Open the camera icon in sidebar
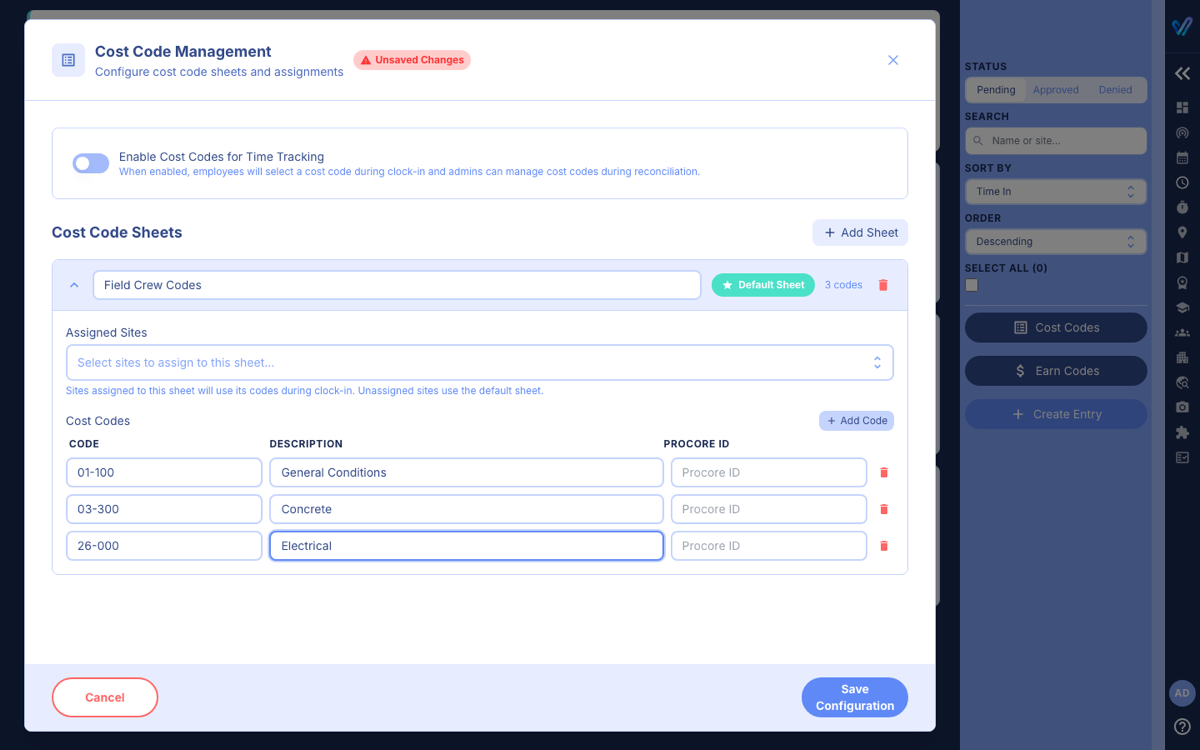Viewport: 1200px width, 750px height. point(1182,408)
